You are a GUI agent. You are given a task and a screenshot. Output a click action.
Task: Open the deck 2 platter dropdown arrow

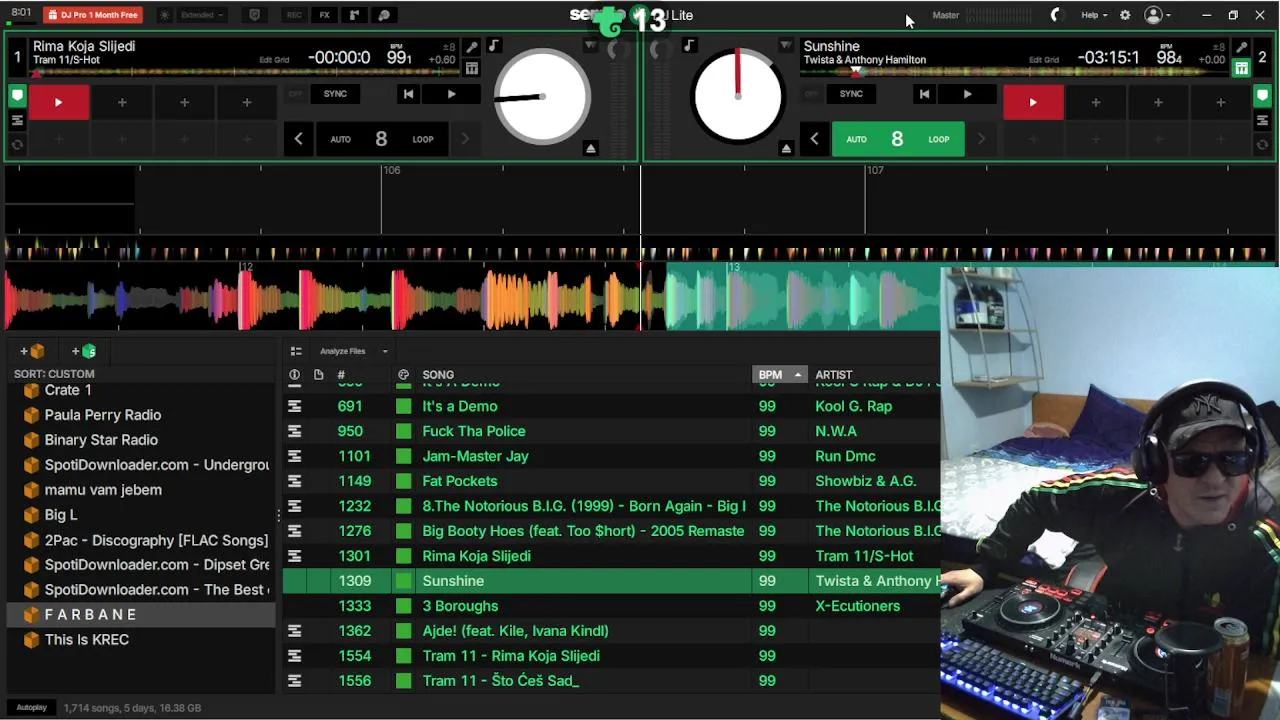click(x=785, y=46)
